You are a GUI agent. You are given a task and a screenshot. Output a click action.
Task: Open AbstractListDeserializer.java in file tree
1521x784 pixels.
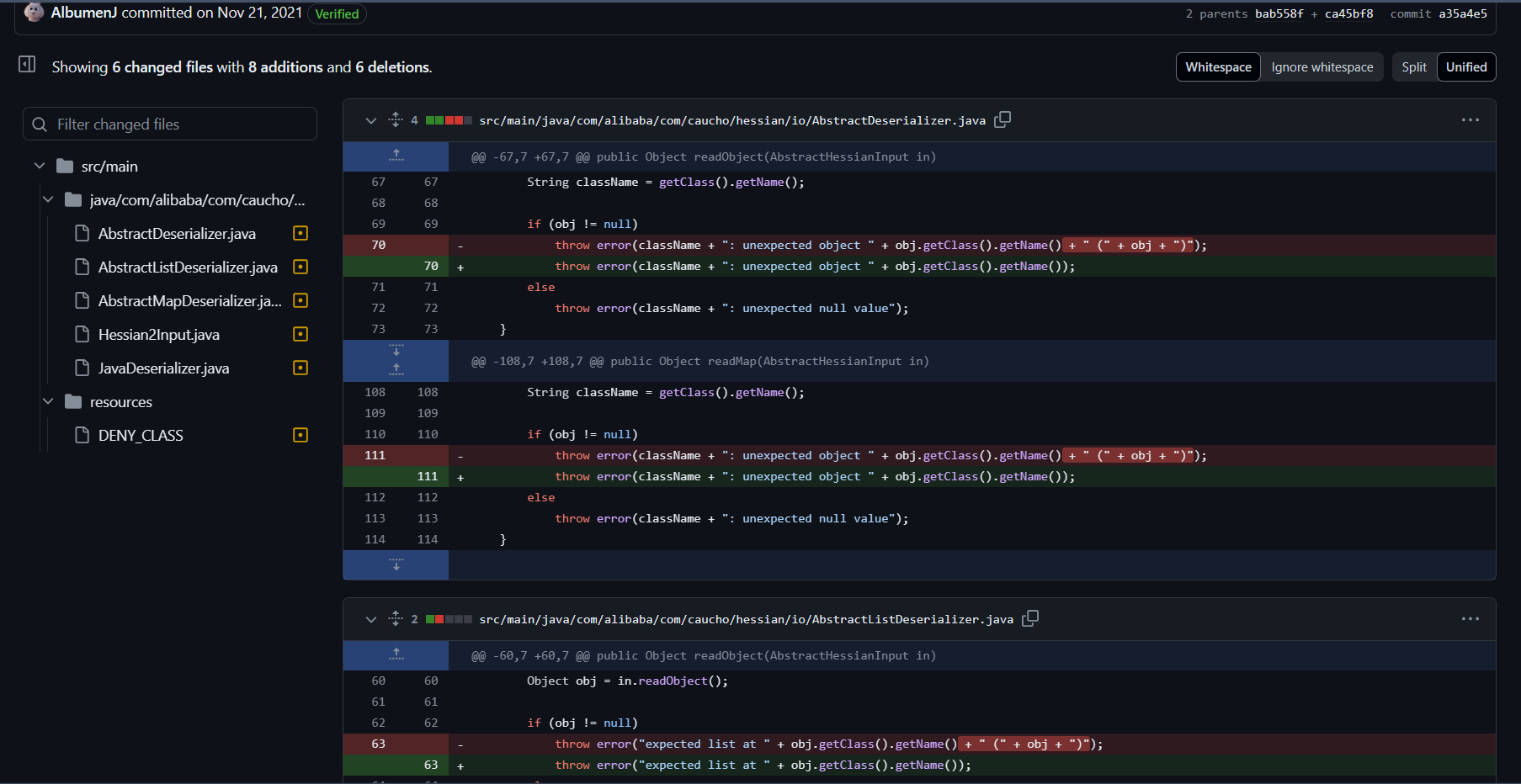pos(188,267)
